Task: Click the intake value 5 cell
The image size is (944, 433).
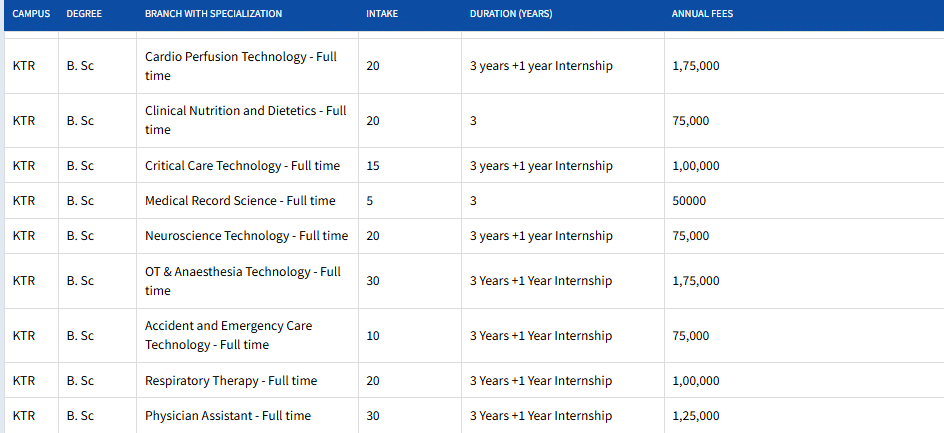Action: [370, 201]
